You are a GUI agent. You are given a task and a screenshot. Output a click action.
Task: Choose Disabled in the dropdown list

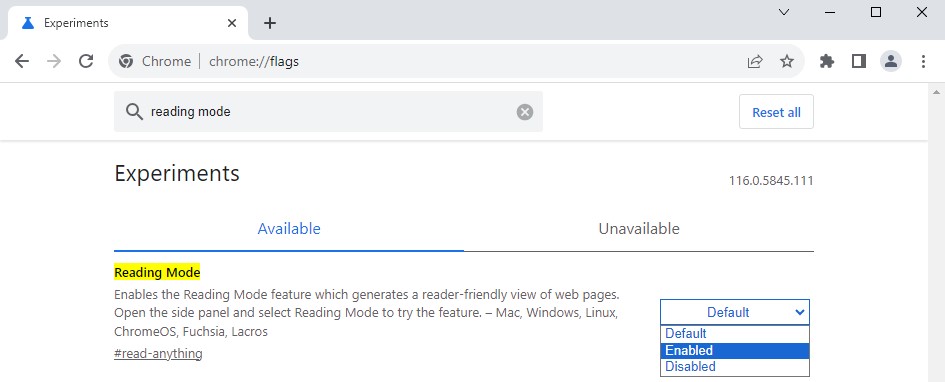(735, 366)
